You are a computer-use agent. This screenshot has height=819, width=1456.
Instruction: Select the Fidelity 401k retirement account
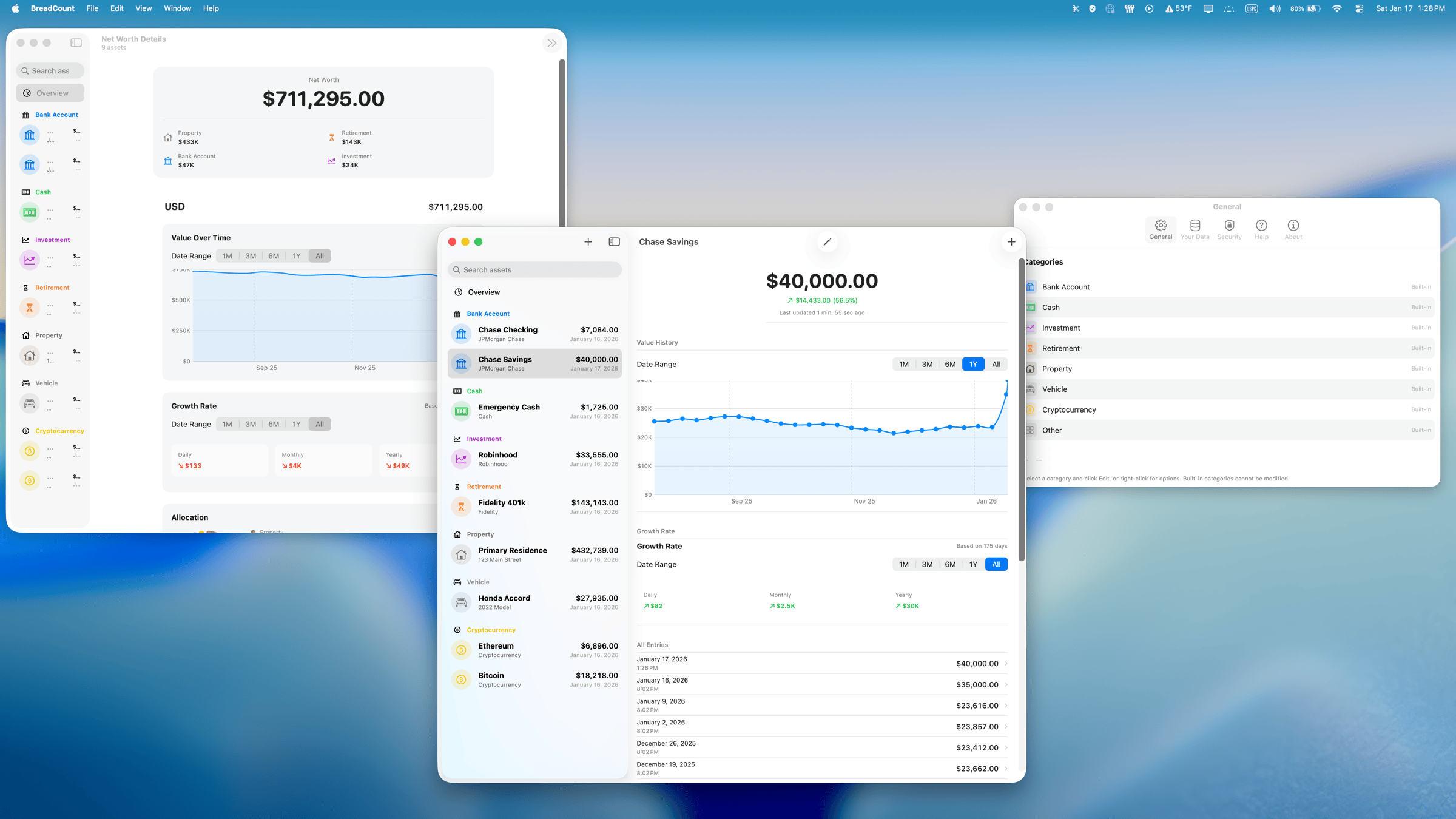(x=534, y=507)
